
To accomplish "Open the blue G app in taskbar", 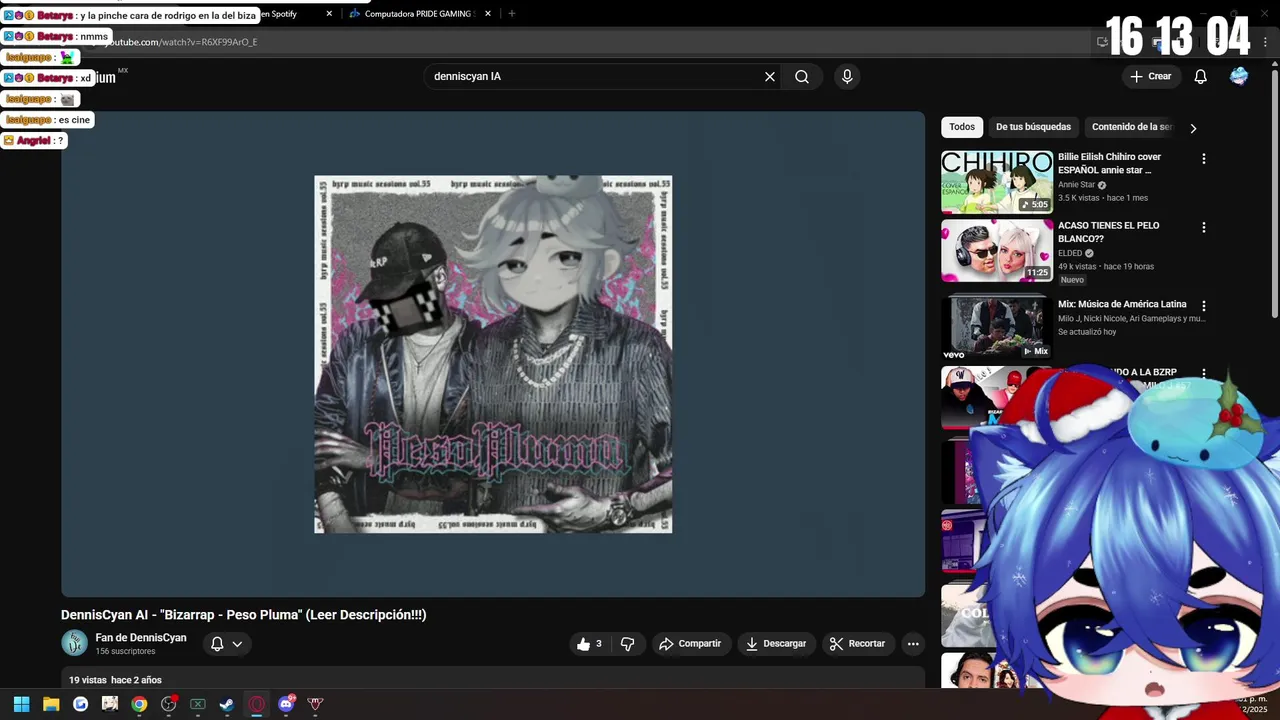I will (80, 704).
